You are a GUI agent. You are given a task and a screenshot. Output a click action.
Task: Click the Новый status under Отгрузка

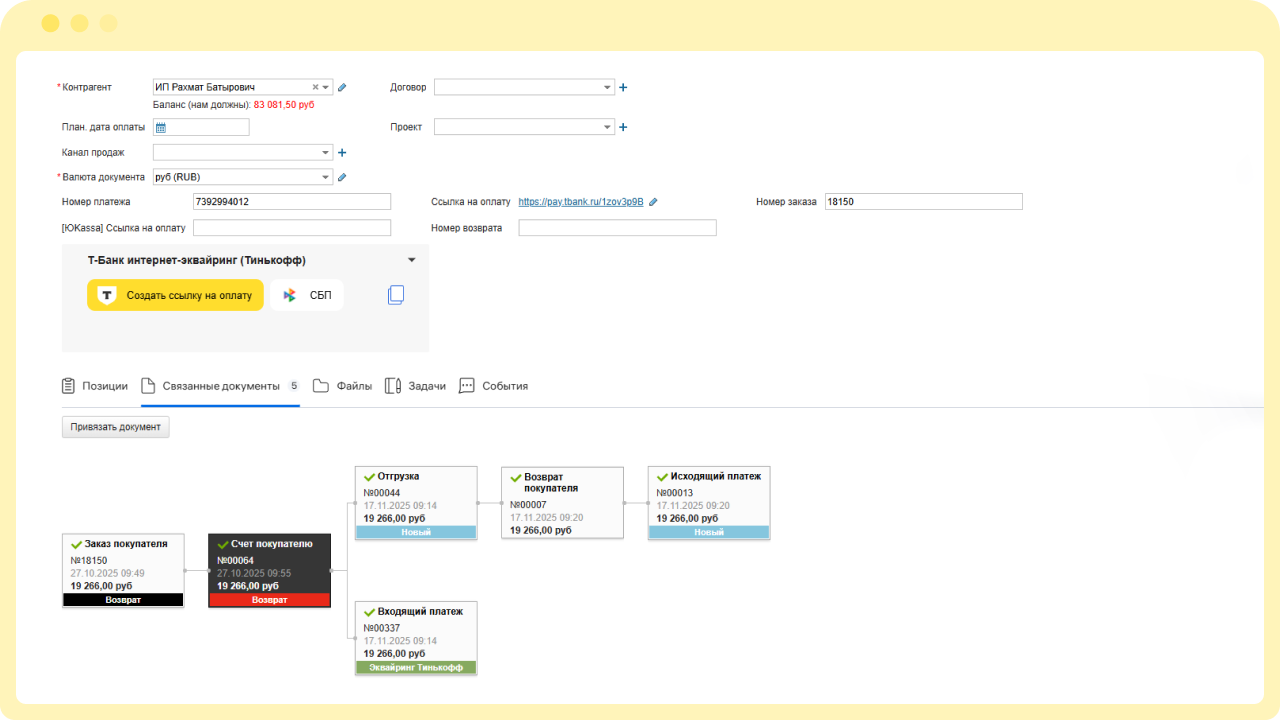coord(416,533)
